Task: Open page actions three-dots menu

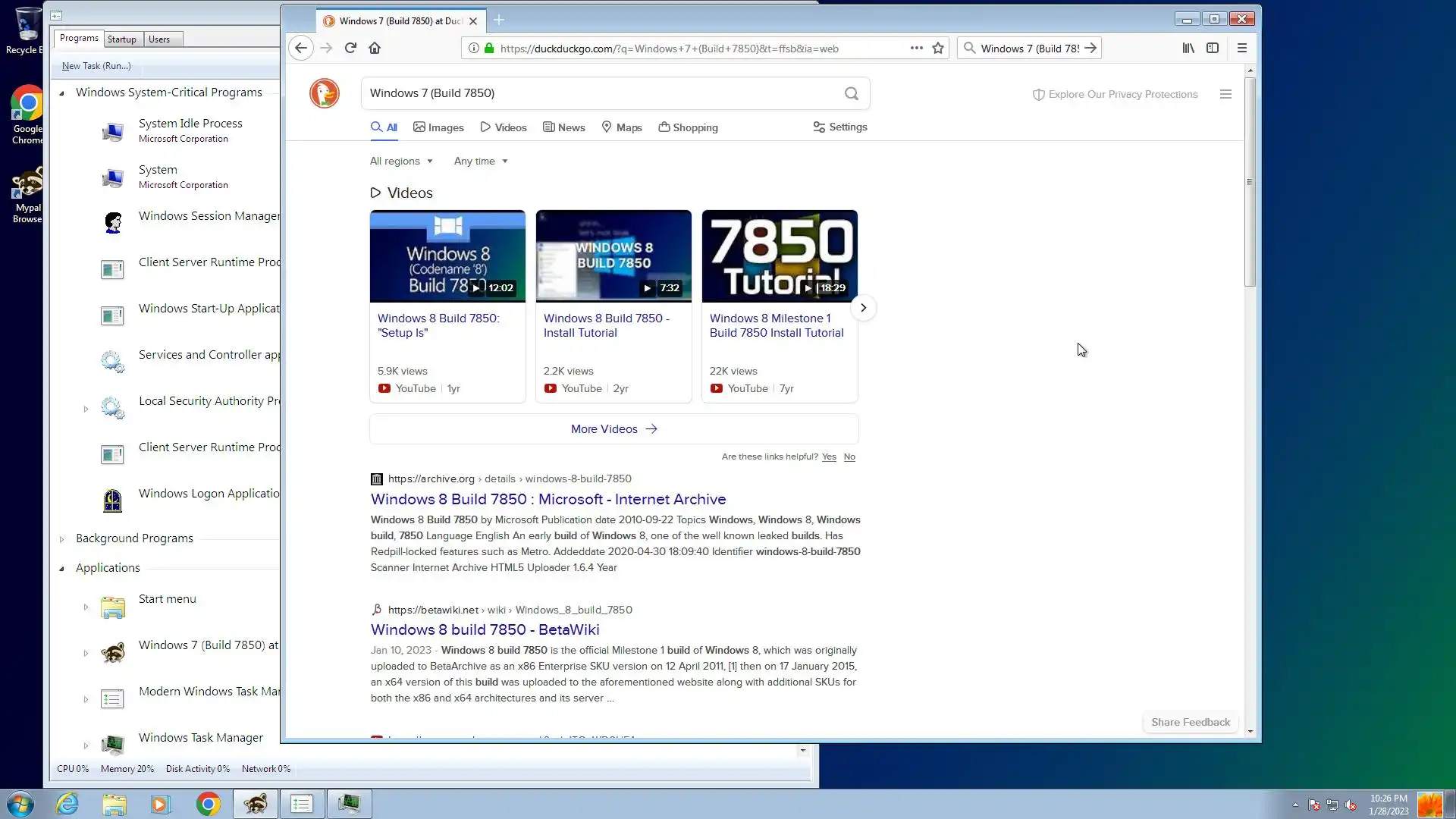Action: coord(916,48)
